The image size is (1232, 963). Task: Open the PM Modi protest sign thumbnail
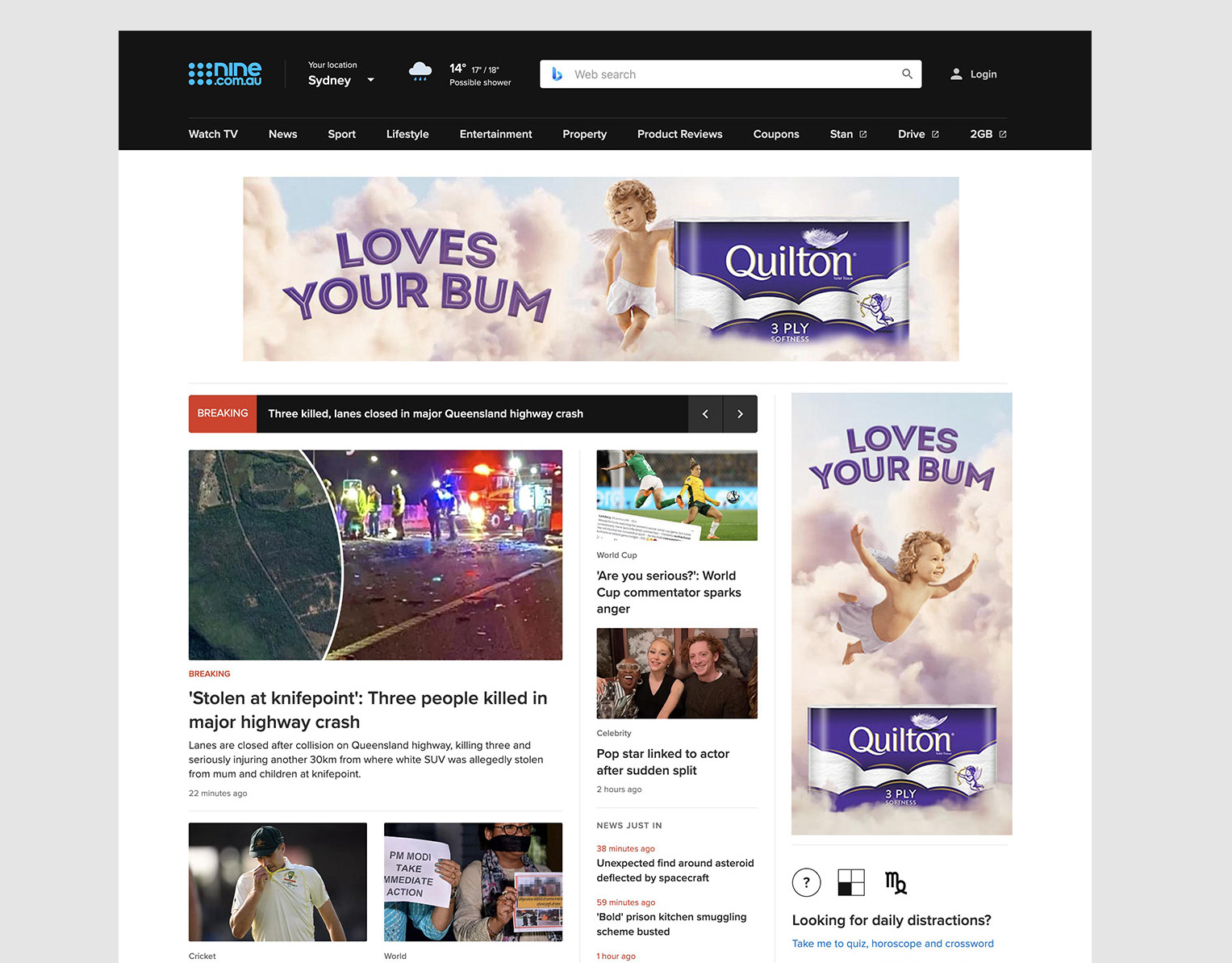(473, 881)
